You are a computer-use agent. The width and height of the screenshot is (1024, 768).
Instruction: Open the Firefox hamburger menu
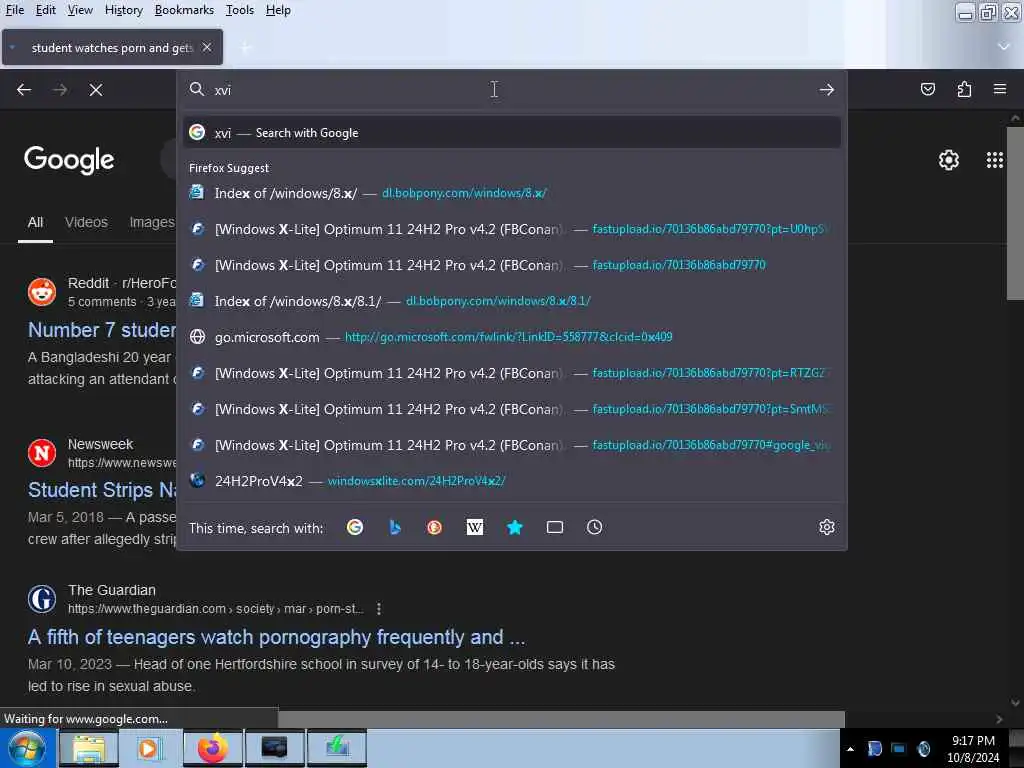(x=1000, y=89)
